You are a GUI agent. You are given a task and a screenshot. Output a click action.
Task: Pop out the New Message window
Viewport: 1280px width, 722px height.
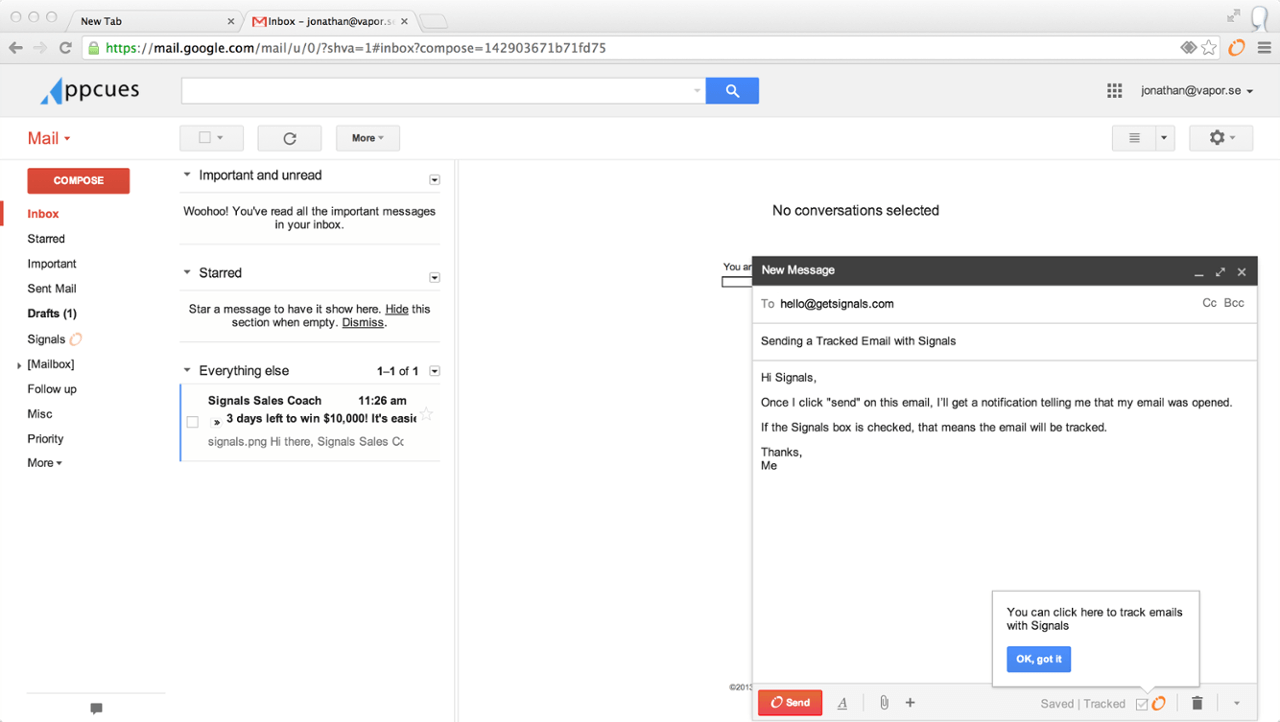tap(1220, 271)
